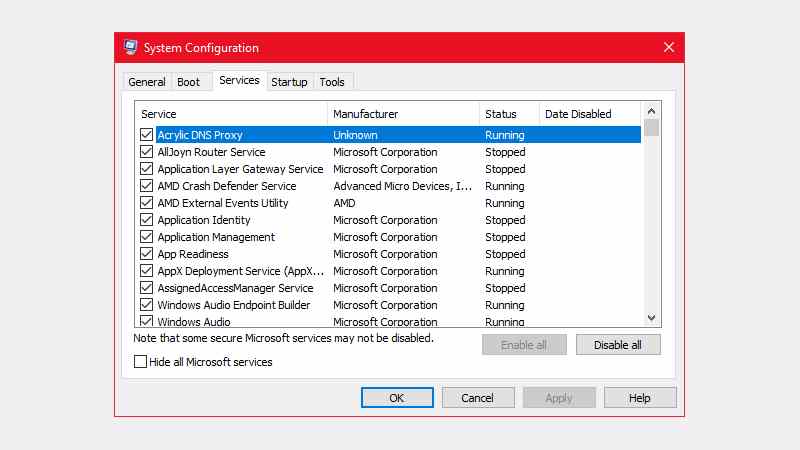Screen dimensions: 800x450
Task: Click the Disable all button
Action: coord(618,345)
